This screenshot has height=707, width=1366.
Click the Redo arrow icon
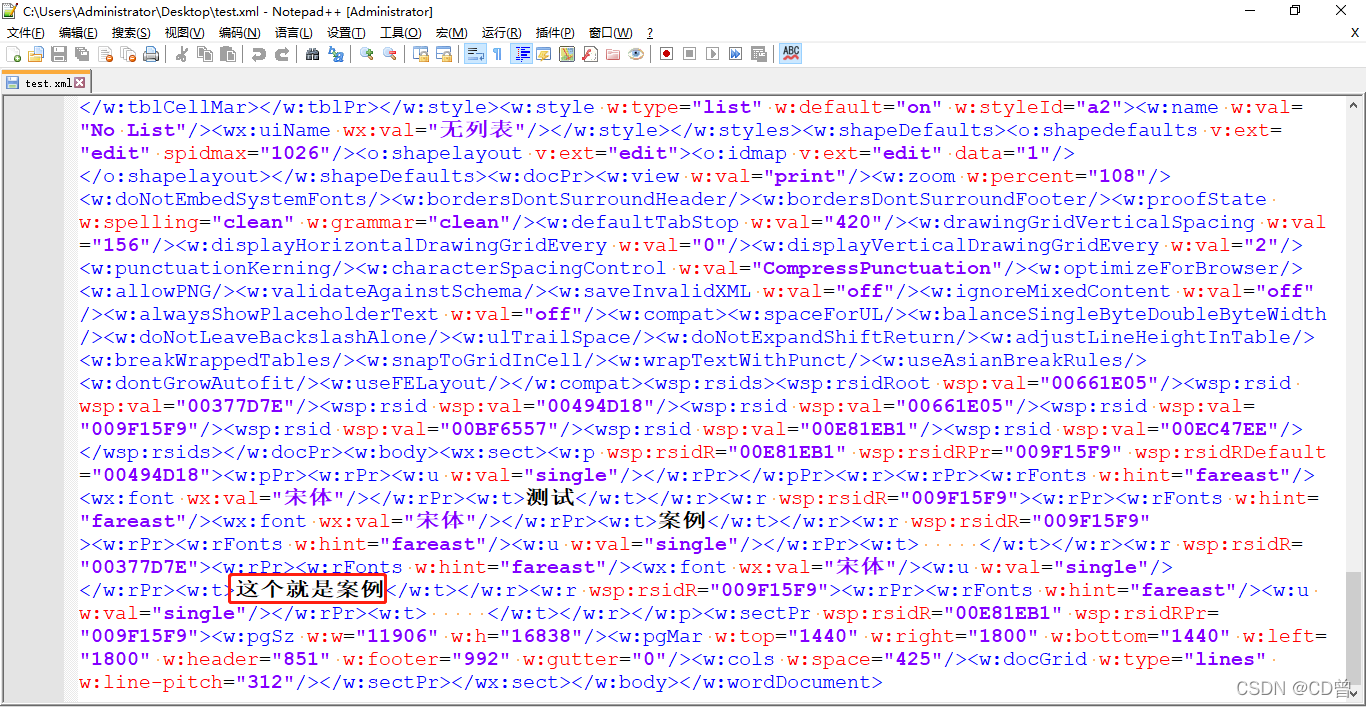(x=281, y=54)
